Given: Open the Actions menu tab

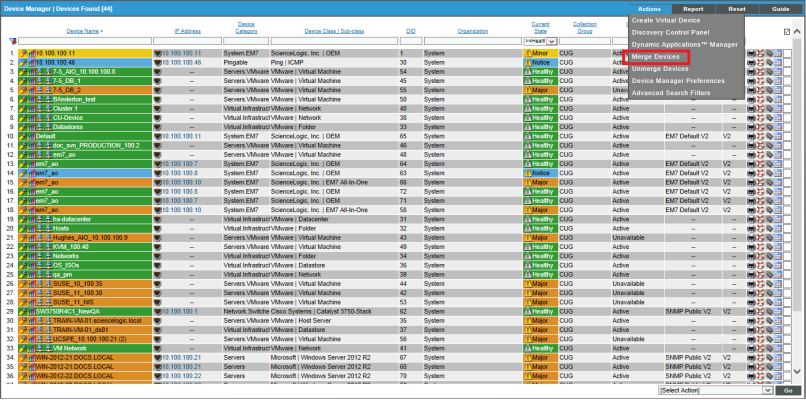Looking at the screenshot, I should tap(649, 9).
